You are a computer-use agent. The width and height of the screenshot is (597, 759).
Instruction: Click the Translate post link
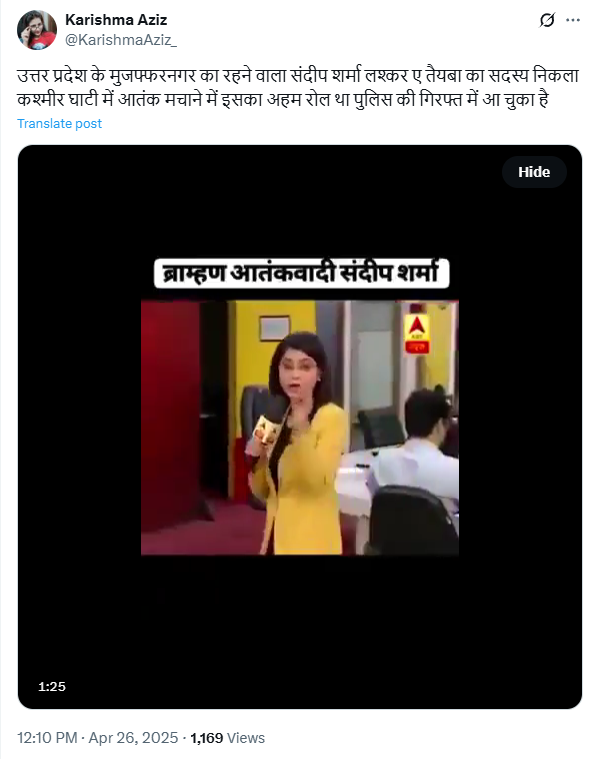[60, 123]
